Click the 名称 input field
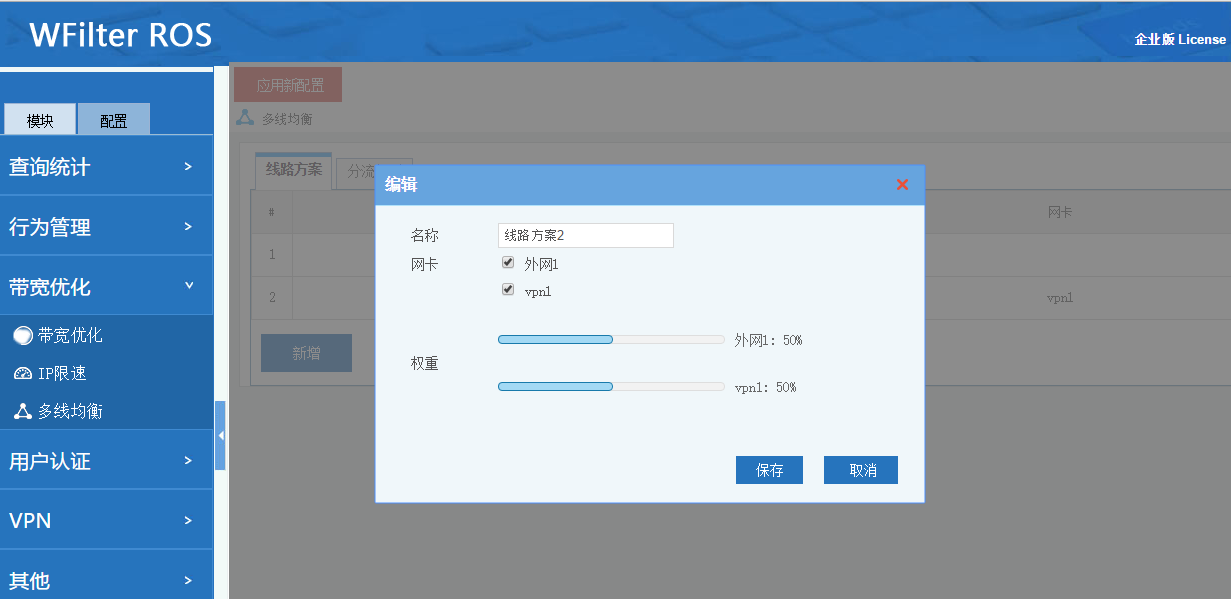1231x599 pixels. [585, 236]
